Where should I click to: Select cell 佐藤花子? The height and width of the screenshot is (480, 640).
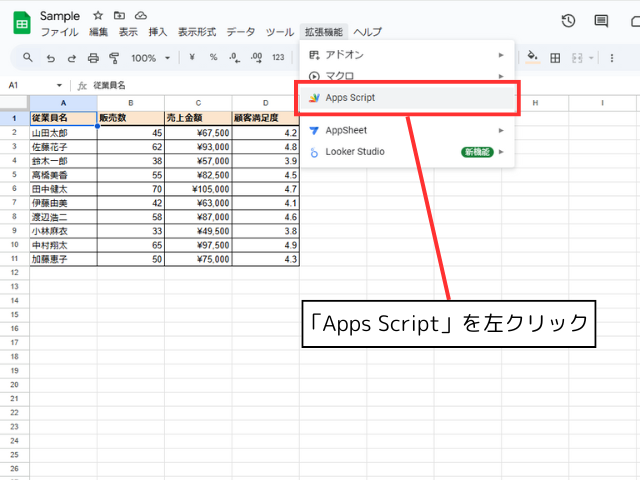pos(63,147)
